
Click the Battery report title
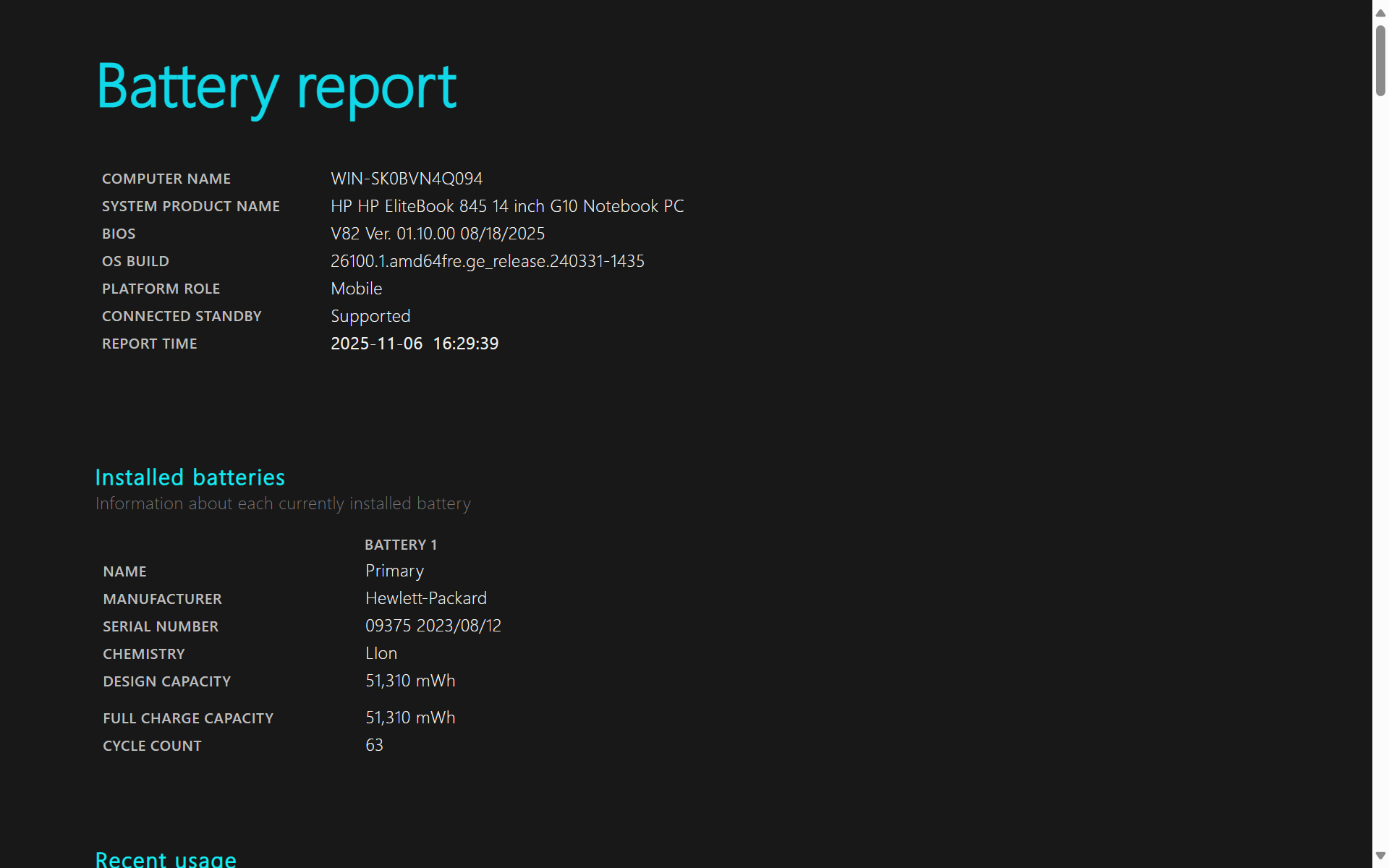pos(276,88)
